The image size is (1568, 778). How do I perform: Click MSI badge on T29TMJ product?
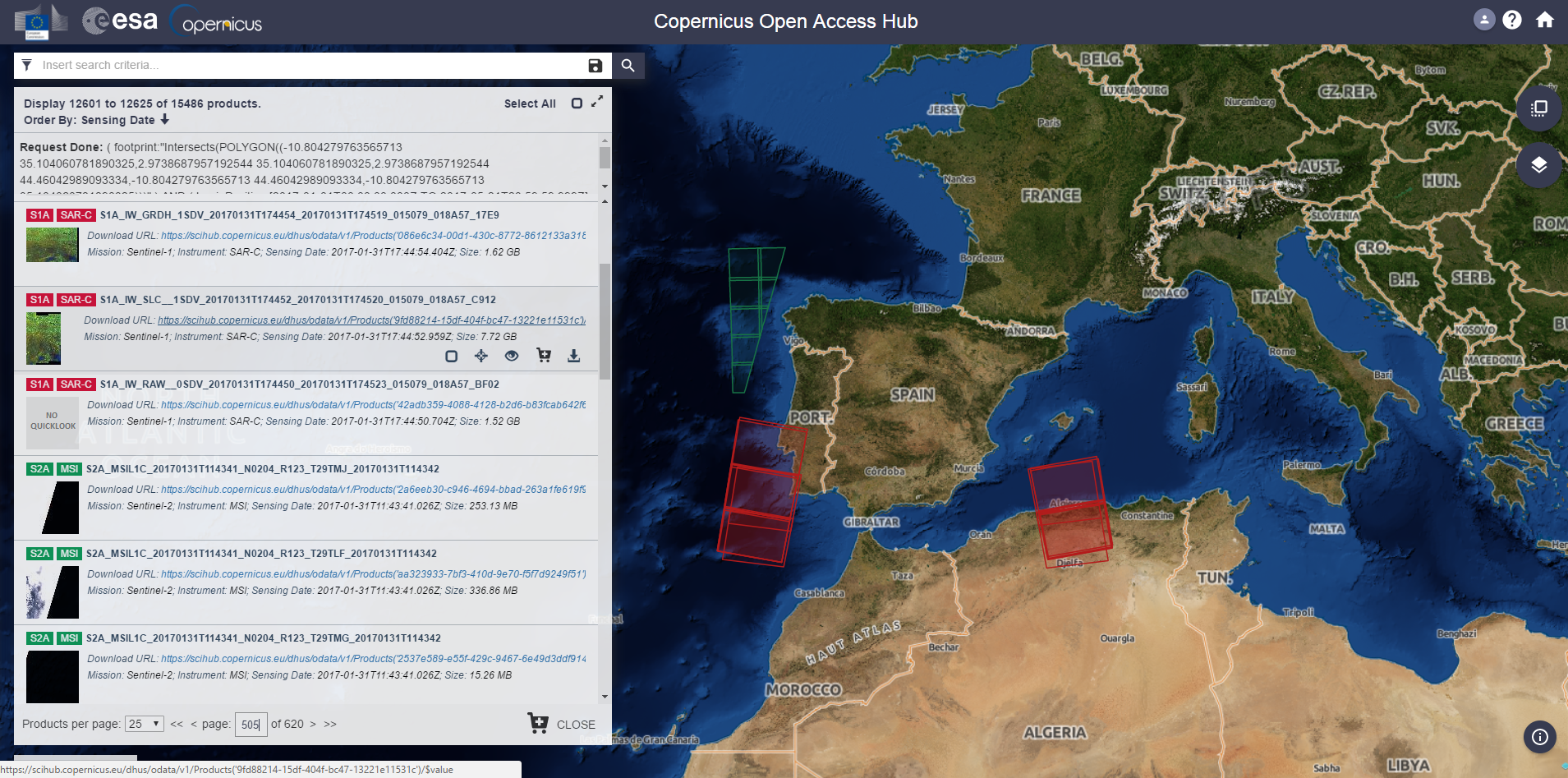pyautogui.click(x=70, y=469)
